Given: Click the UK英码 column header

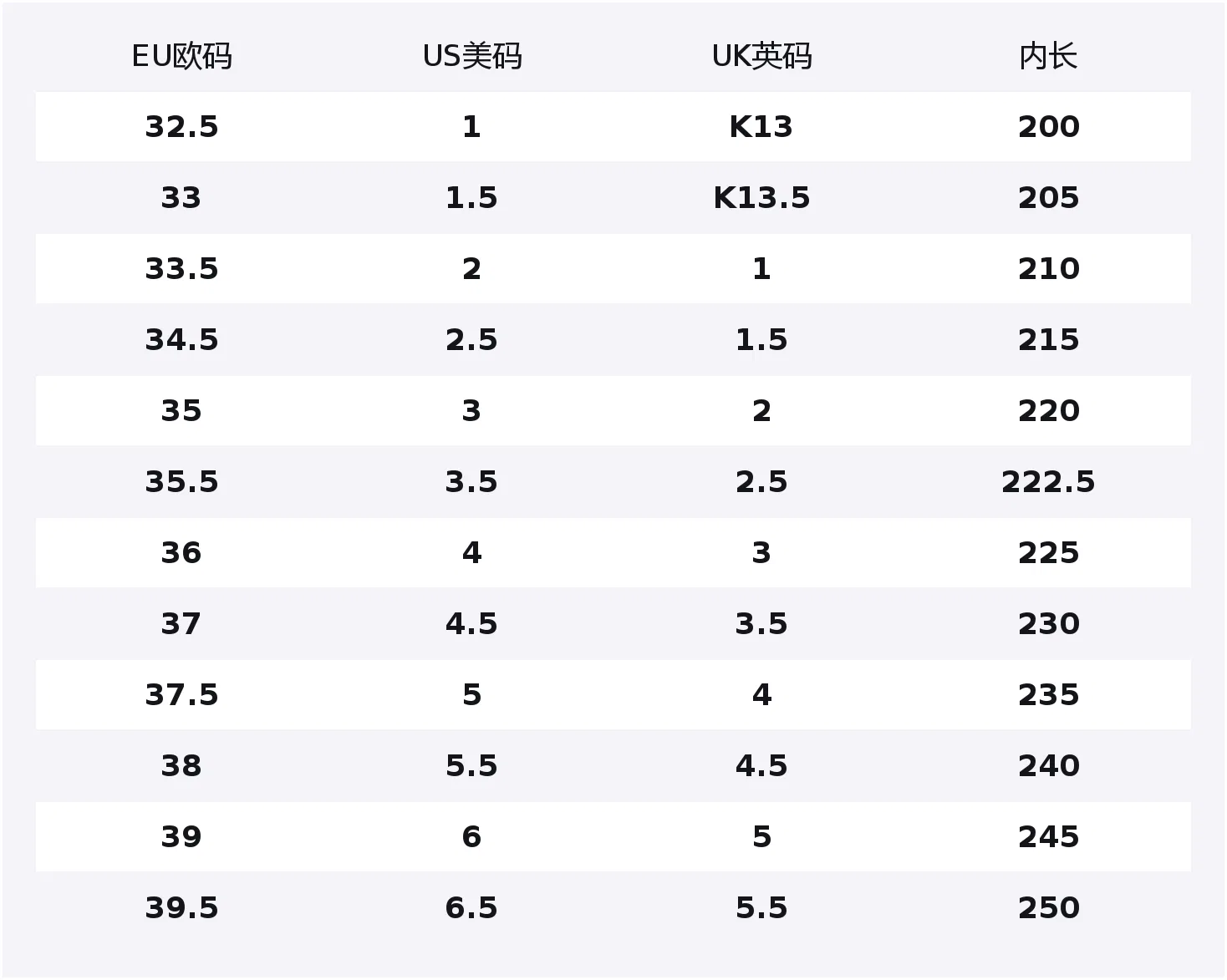Looking at the screenshot, I should [x=761, y=57].
